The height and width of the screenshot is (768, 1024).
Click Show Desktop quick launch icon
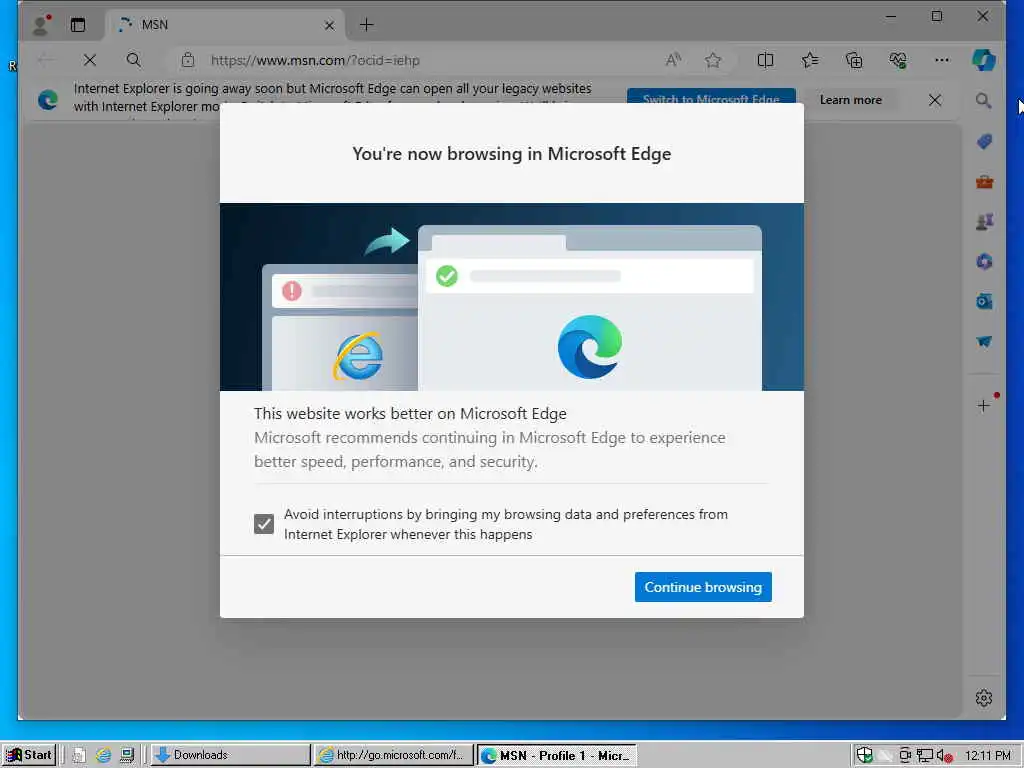[x=127, y=756]
